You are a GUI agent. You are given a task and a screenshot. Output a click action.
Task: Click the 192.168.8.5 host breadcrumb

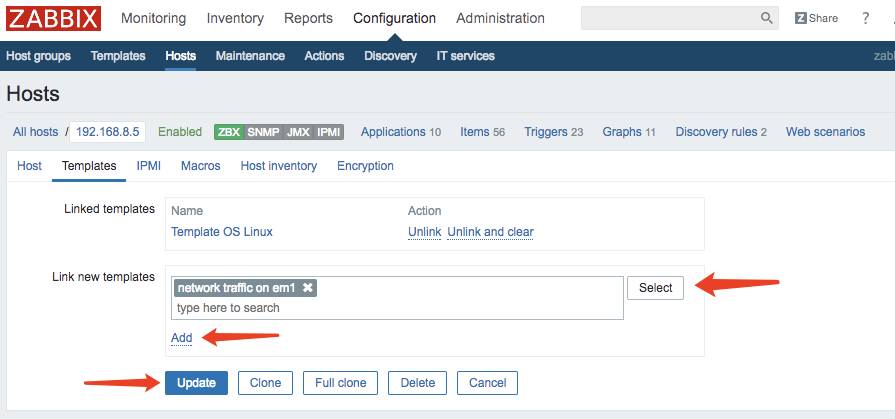tap(107, 132)
